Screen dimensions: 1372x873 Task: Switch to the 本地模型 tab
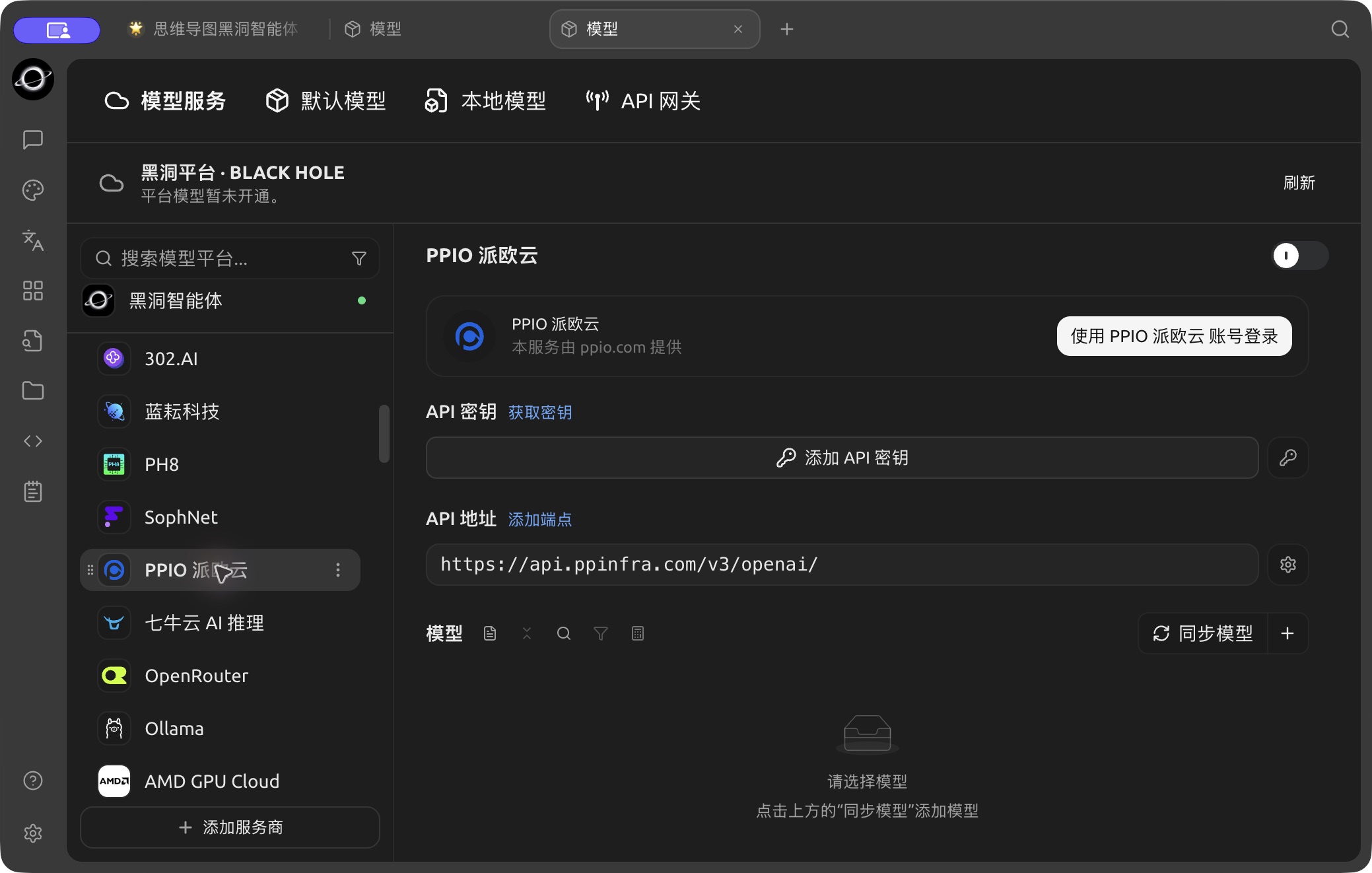point(485,101)
